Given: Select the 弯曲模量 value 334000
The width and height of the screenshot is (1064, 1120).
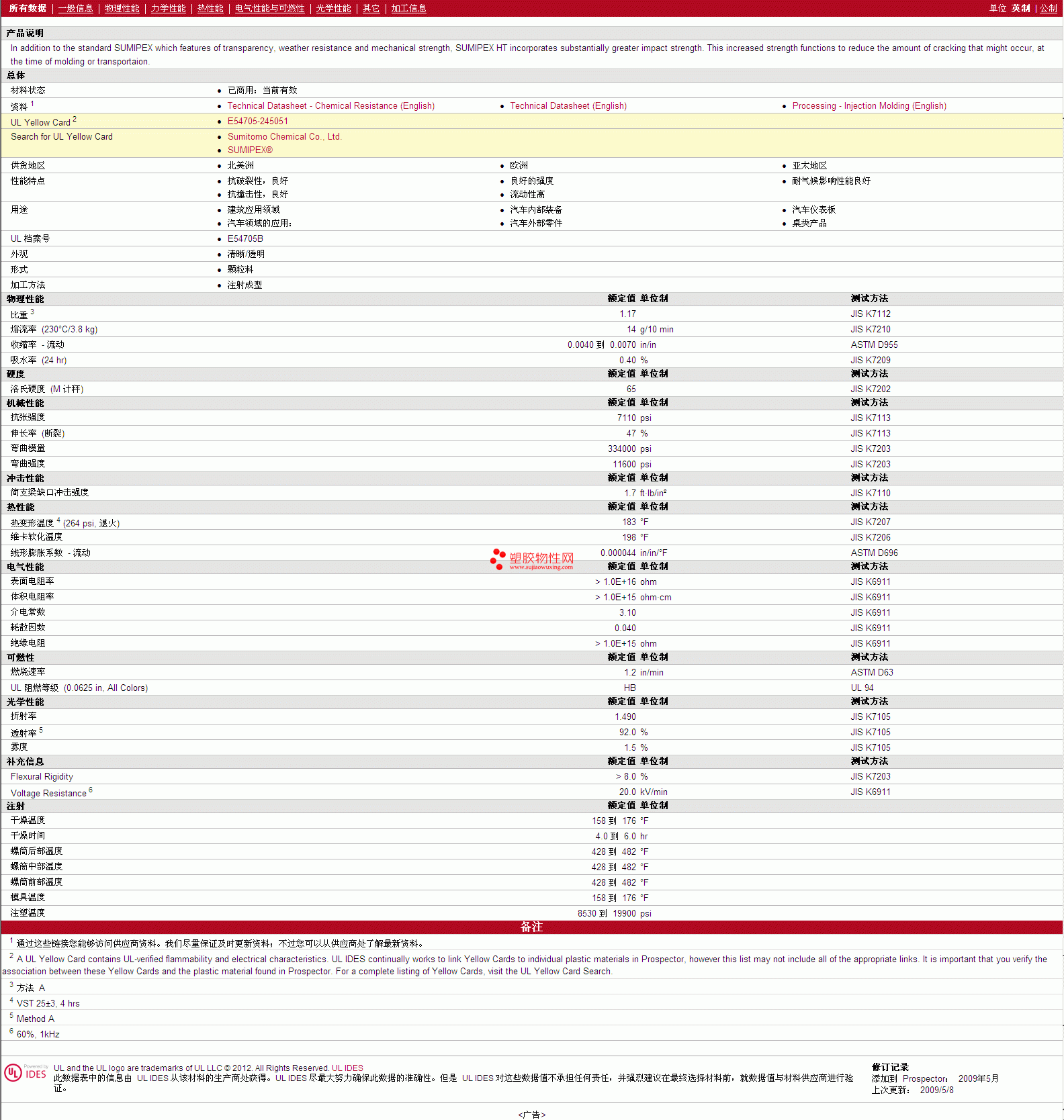Looking at the screenshot, I should coord(622,449).
